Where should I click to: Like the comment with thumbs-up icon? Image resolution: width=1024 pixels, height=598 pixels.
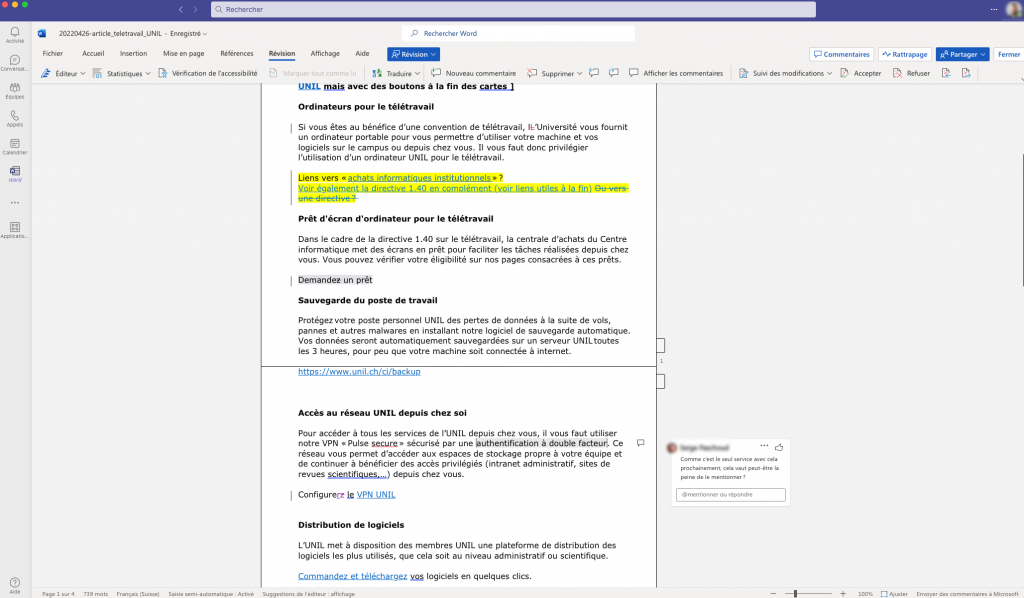coord(778,446)
